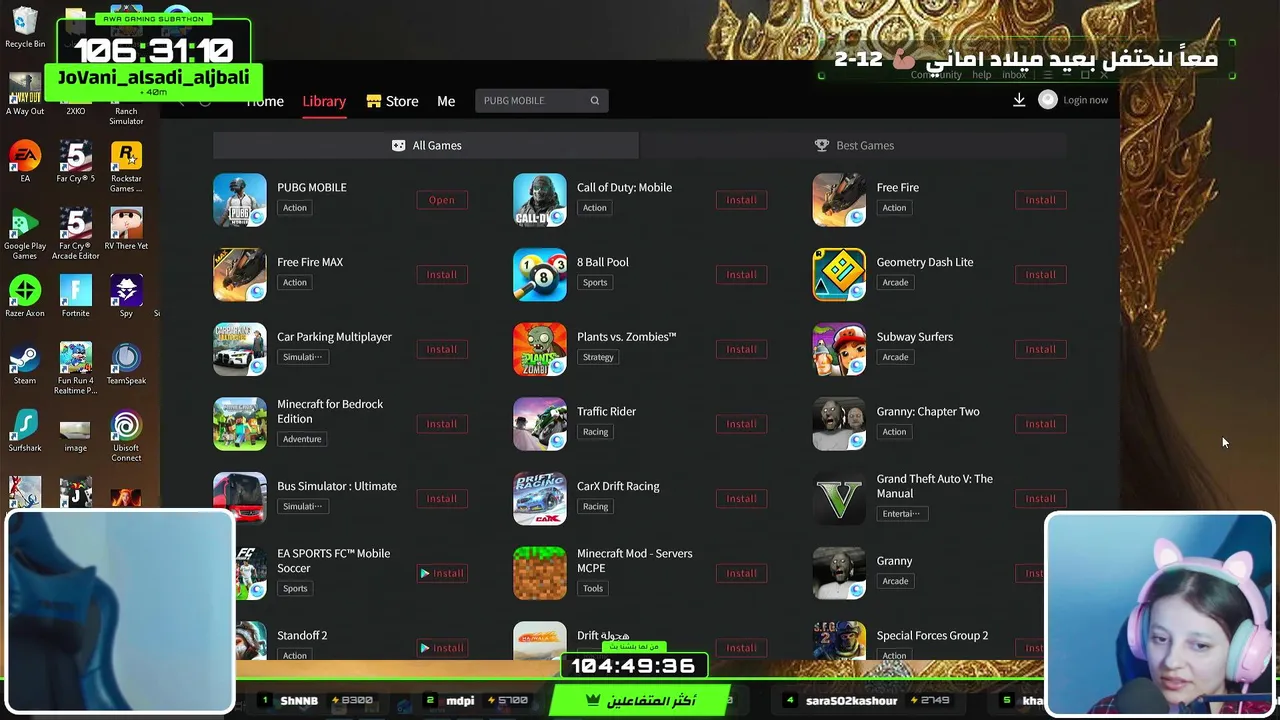Select Minecraft Mod - Servers MCPE icon
The height and width of the screenshot is (720, 1280).
click(x=540, y=573)
